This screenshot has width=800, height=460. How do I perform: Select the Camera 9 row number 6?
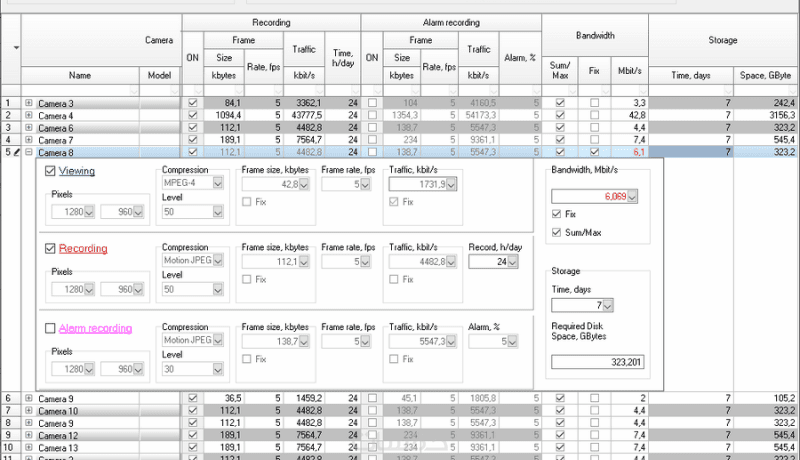pyautogui.click(x=10, y=398)
